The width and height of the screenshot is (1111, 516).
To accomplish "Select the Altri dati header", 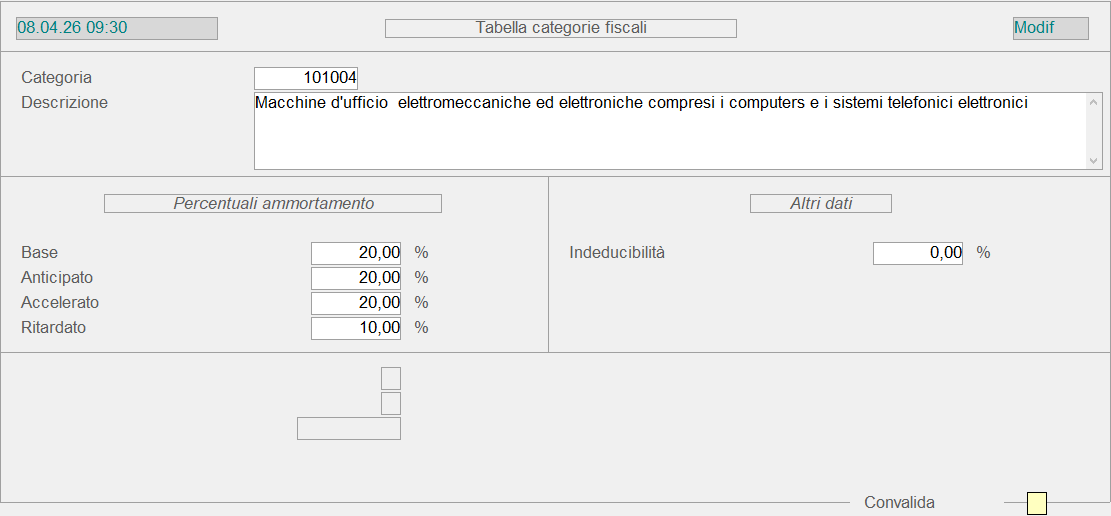I will click(x=821, y=203).
